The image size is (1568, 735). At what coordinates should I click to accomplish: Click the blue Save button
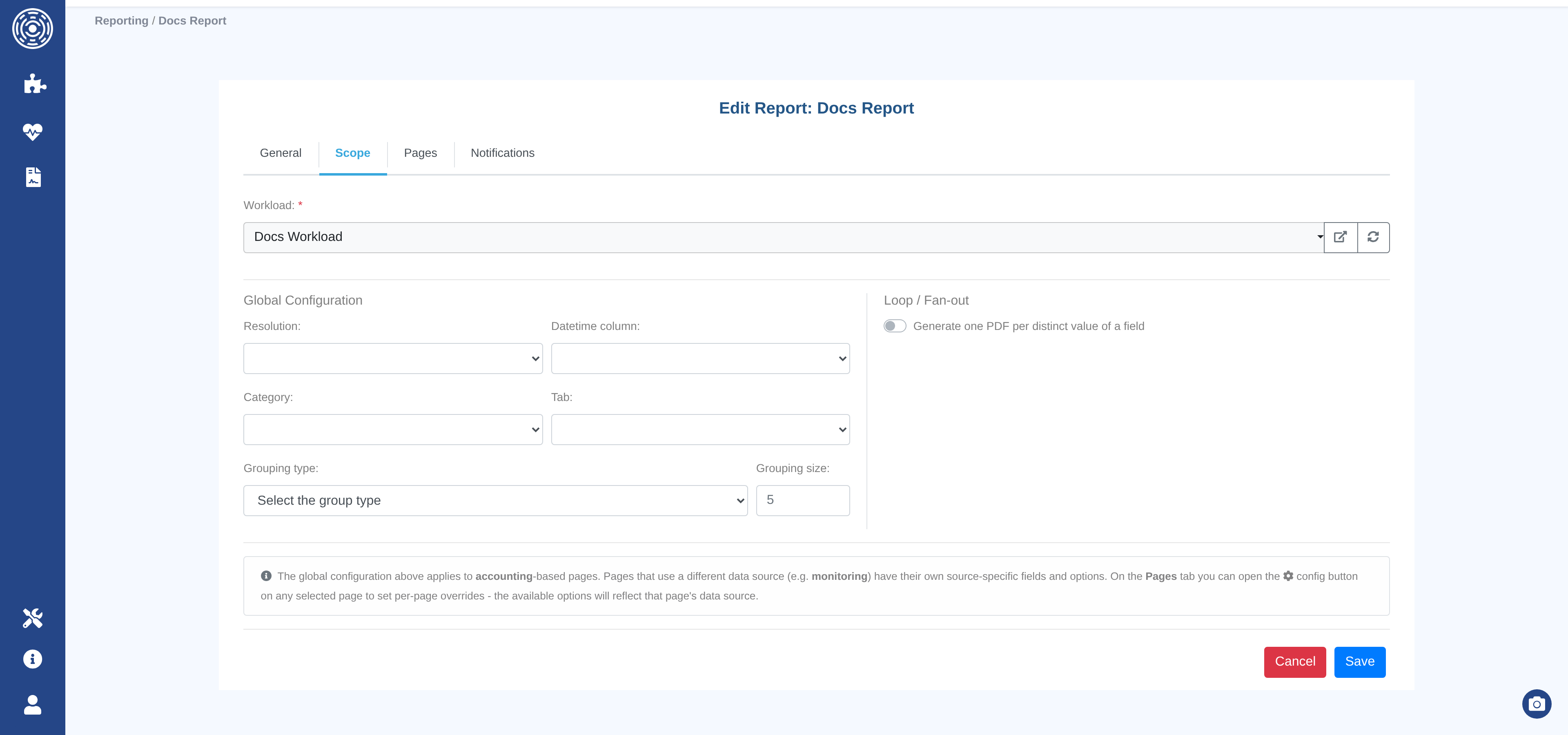click(x=1359, y=661)
